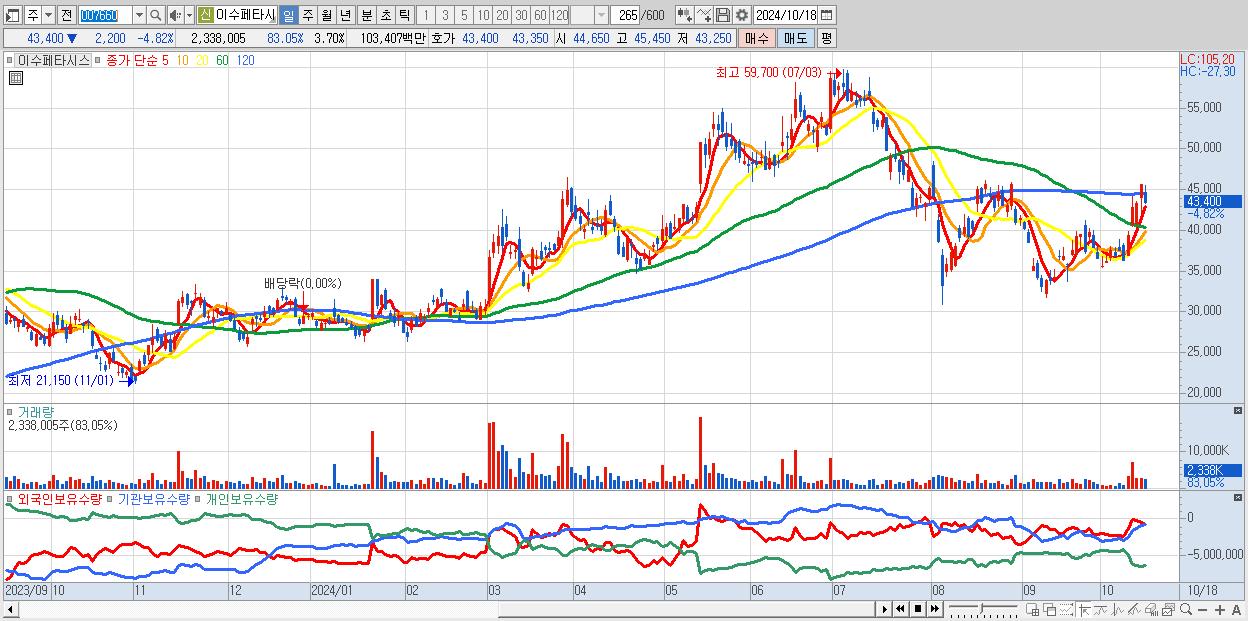Click the date field 2024/10/18
Screen dimensions: 1248x621
786,16
